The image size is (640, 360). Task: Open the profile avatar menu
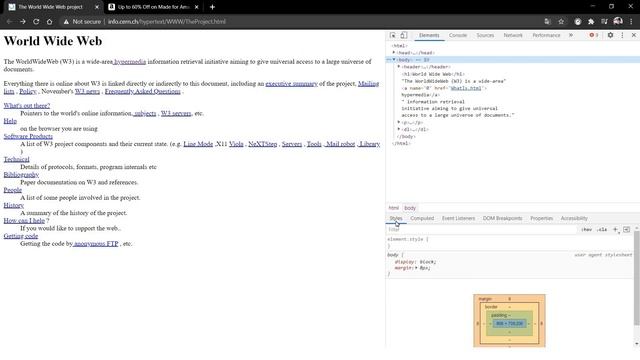coord(618,21)
